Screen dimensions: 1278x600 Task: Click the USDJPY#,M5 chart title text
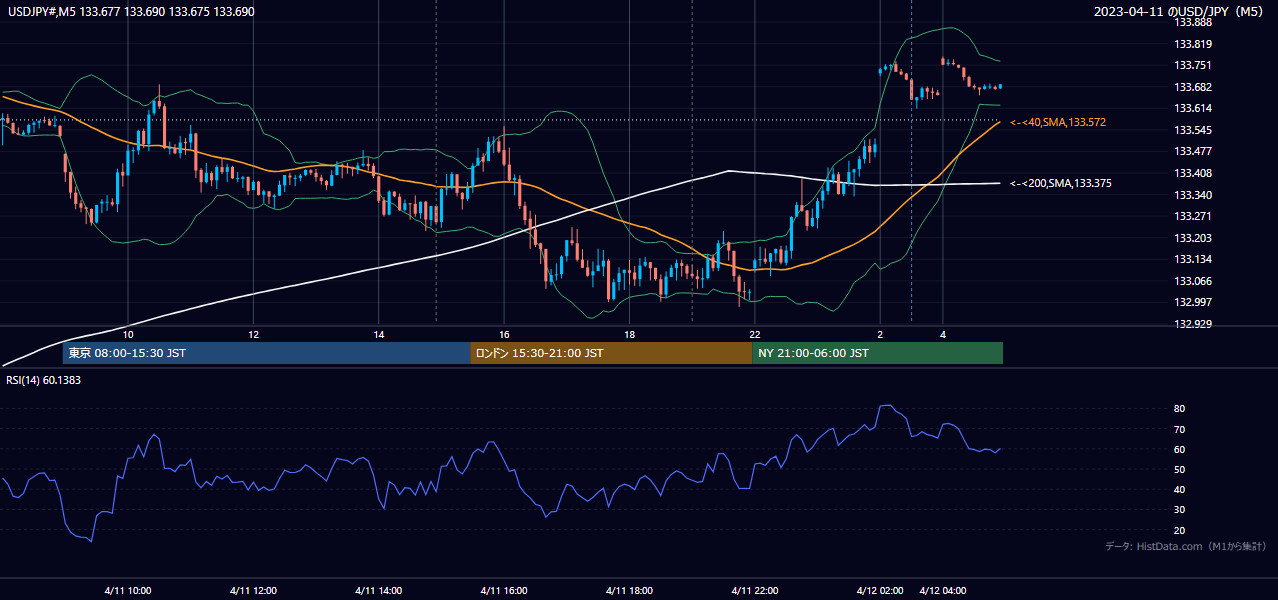(x=131, y=12)
